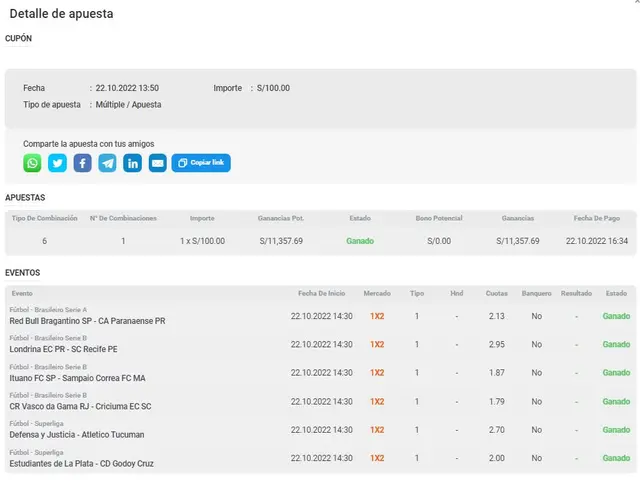
Task: Click the Fecha De Inicio column header
Action: click(322, 294)
